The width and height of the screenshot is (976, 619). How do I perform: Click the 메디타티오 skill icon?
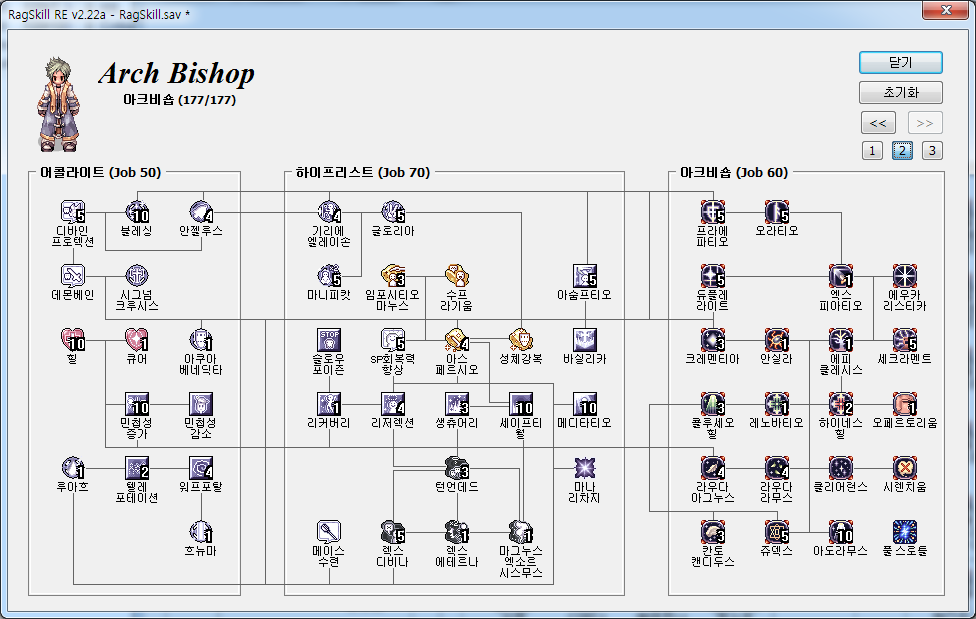click(585, 404)
